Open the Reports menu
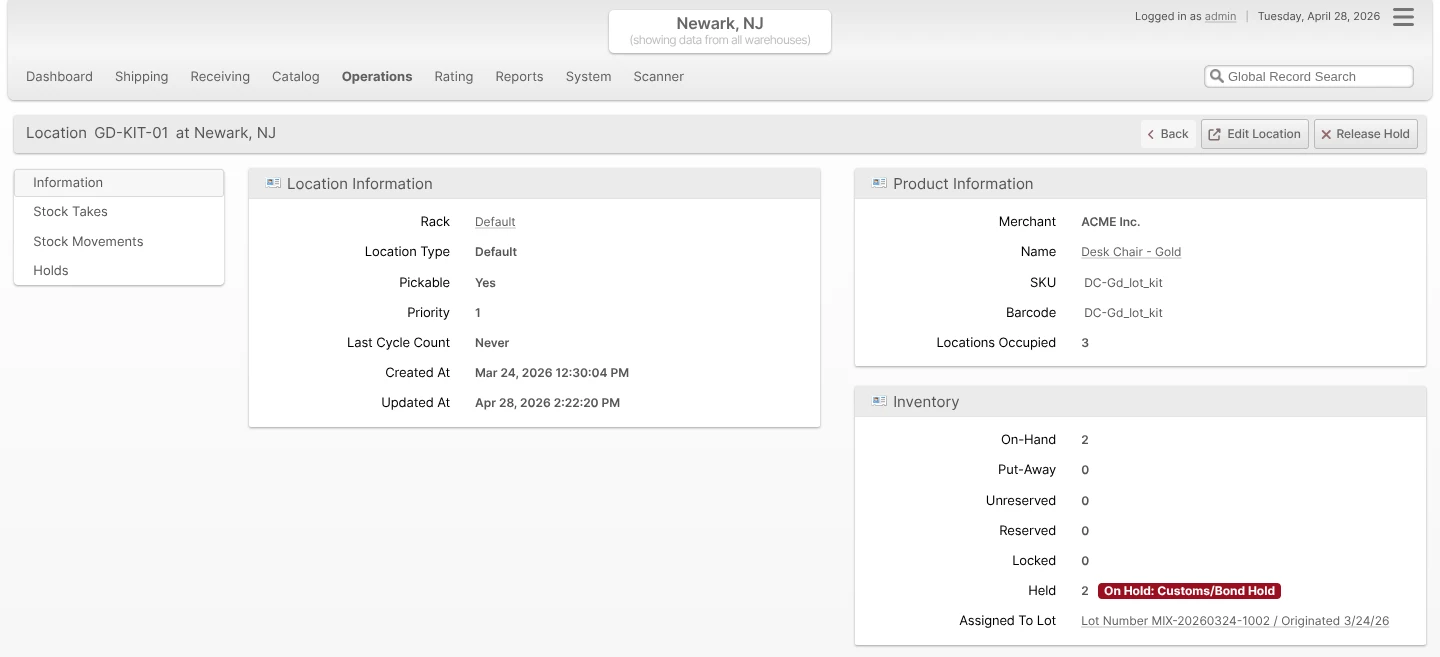This screenshot has height=657, width=1440. tap(519, 76)
